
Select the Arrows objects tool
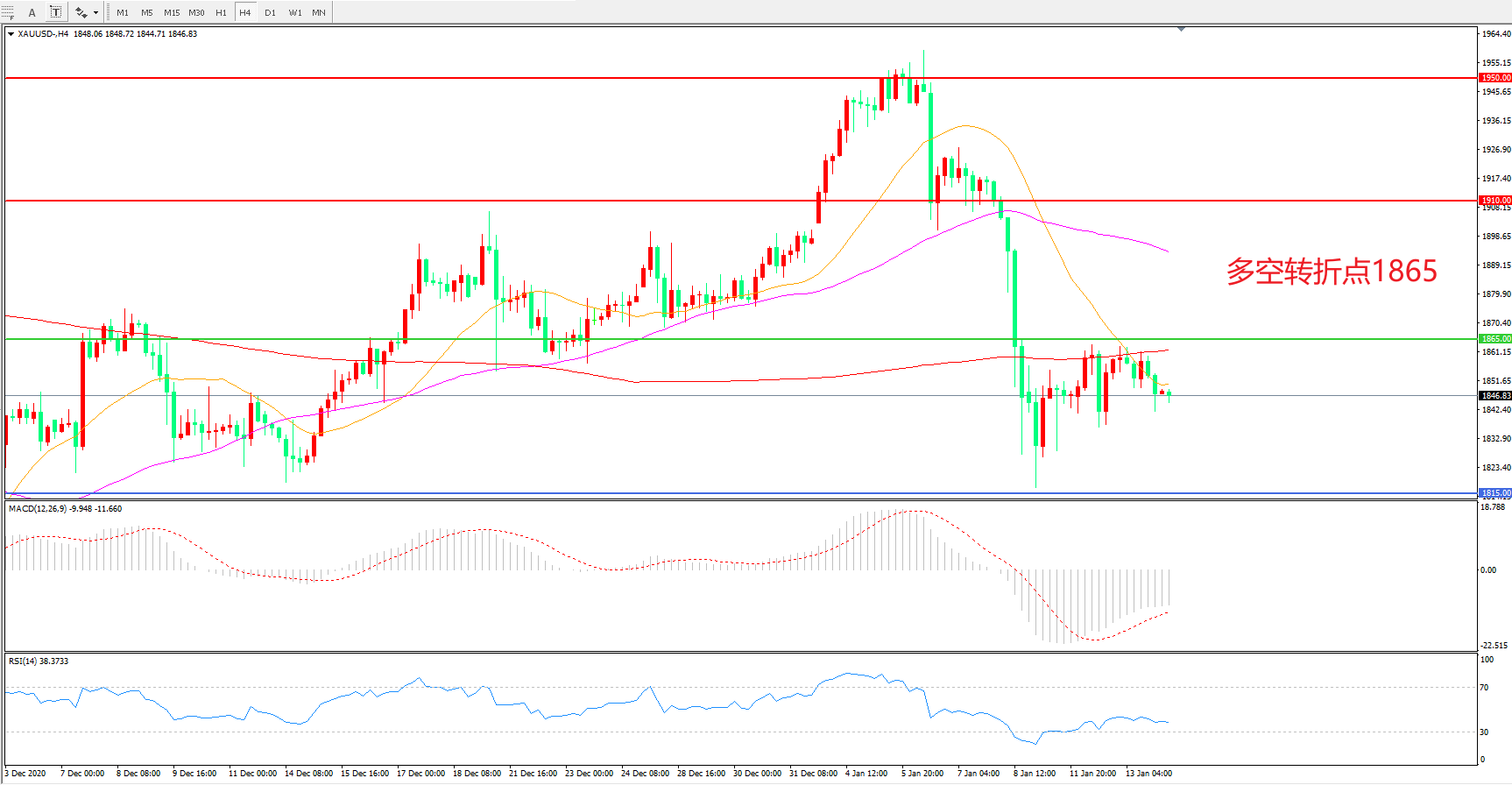81,12
